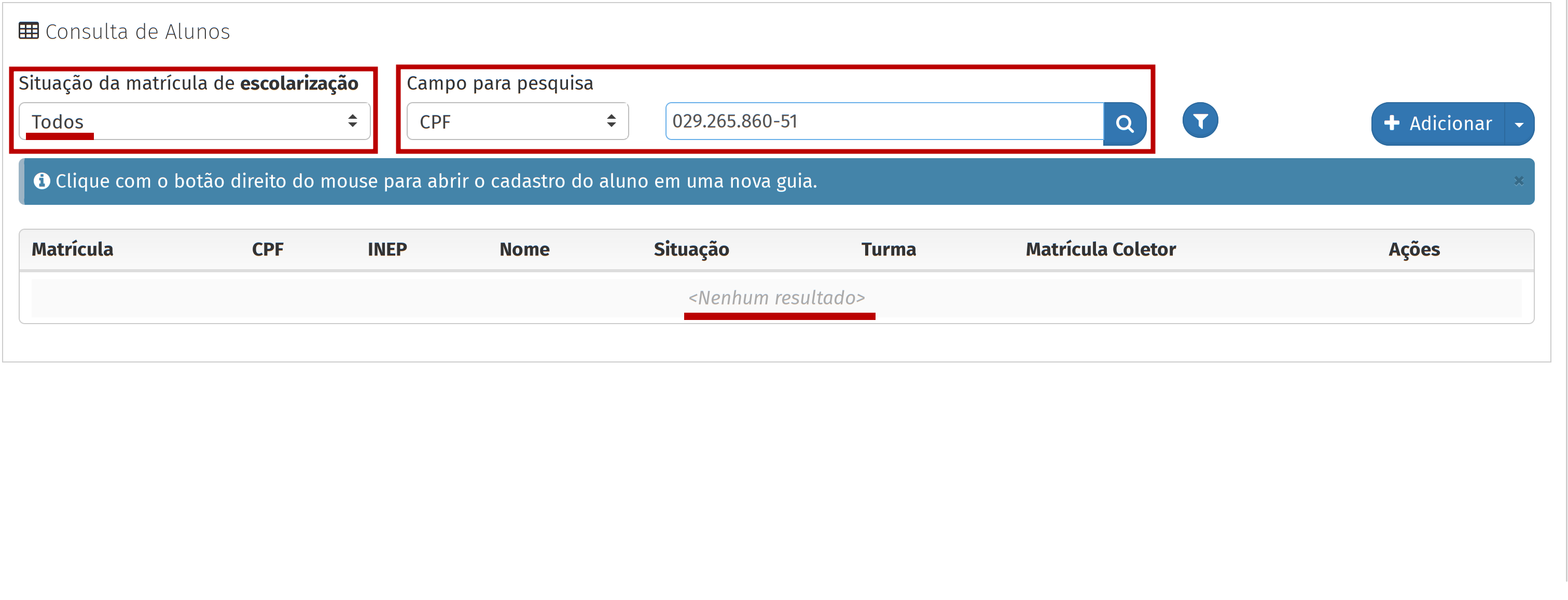Focus the CPF number input field

884,121
